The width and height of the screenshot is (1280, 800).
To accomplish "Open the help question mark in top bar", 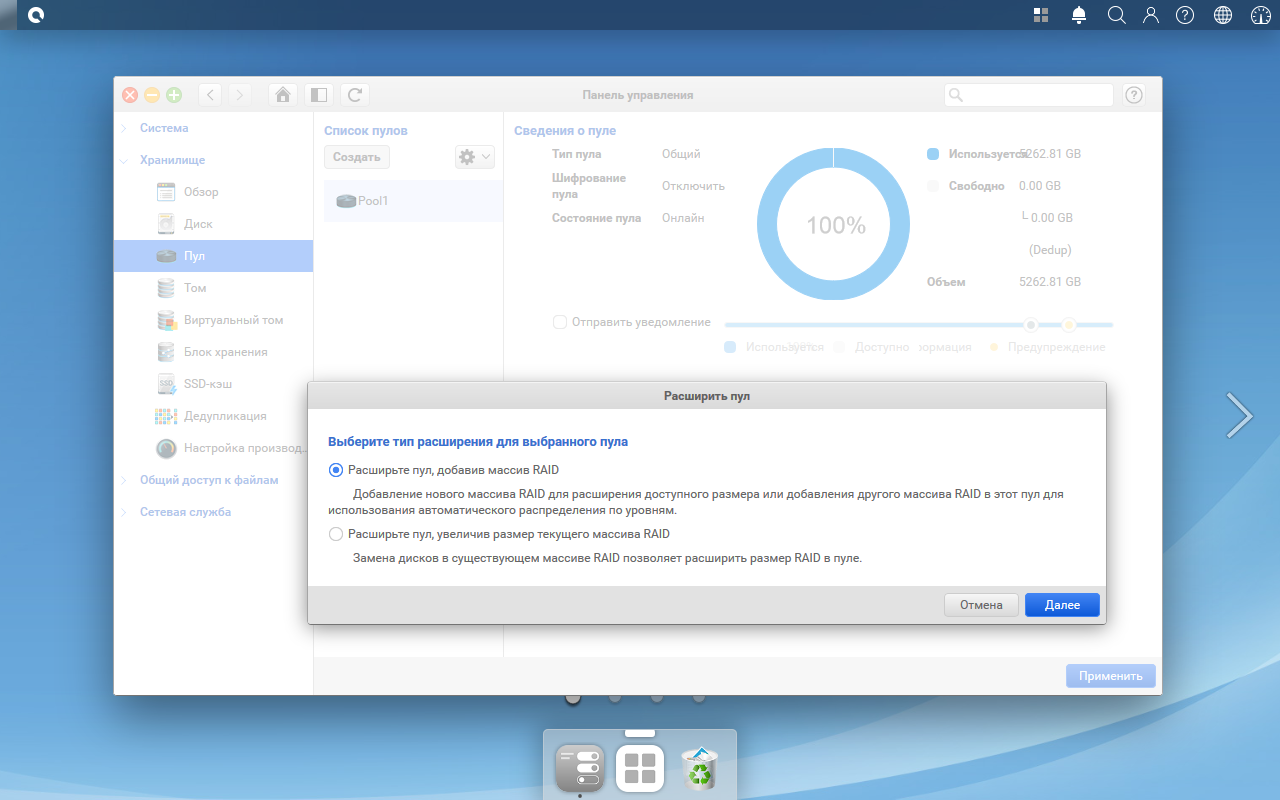I will point(1185,15).
